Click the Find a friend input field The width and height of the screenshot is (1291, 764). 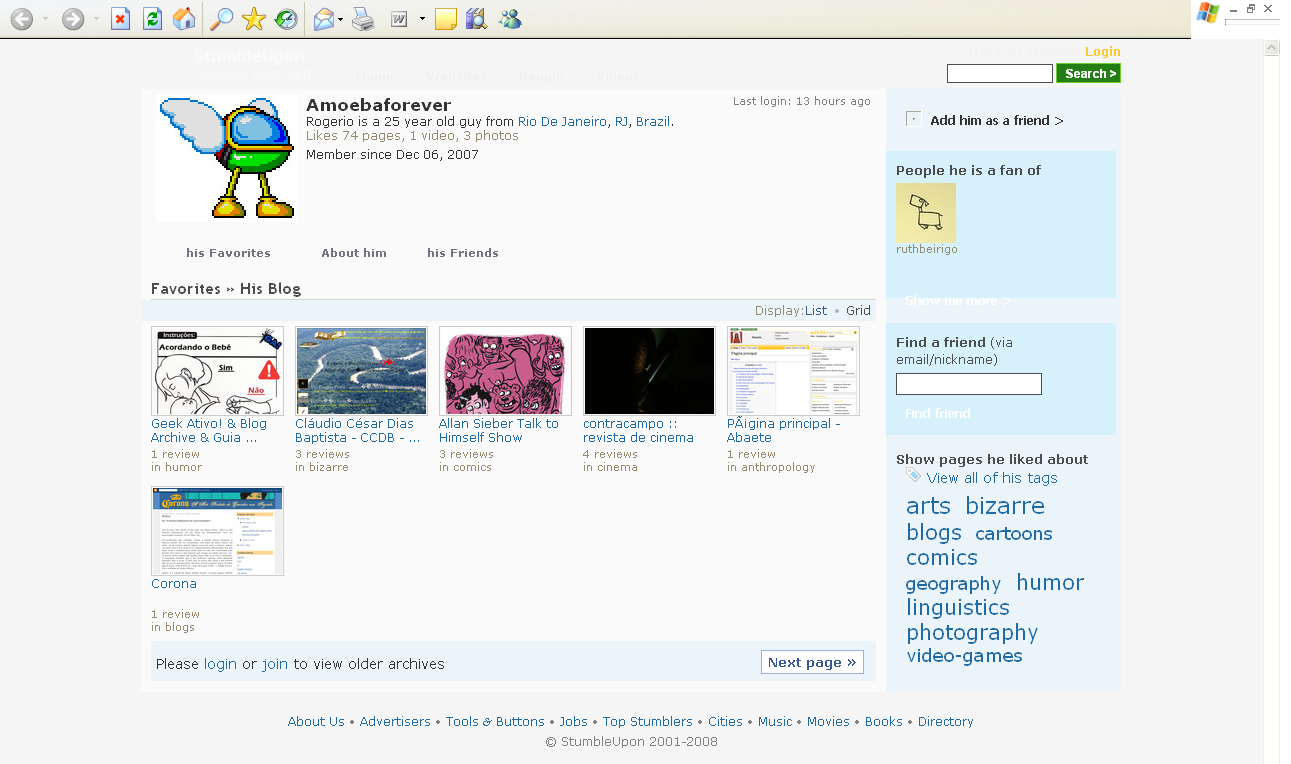pos(968,384)
